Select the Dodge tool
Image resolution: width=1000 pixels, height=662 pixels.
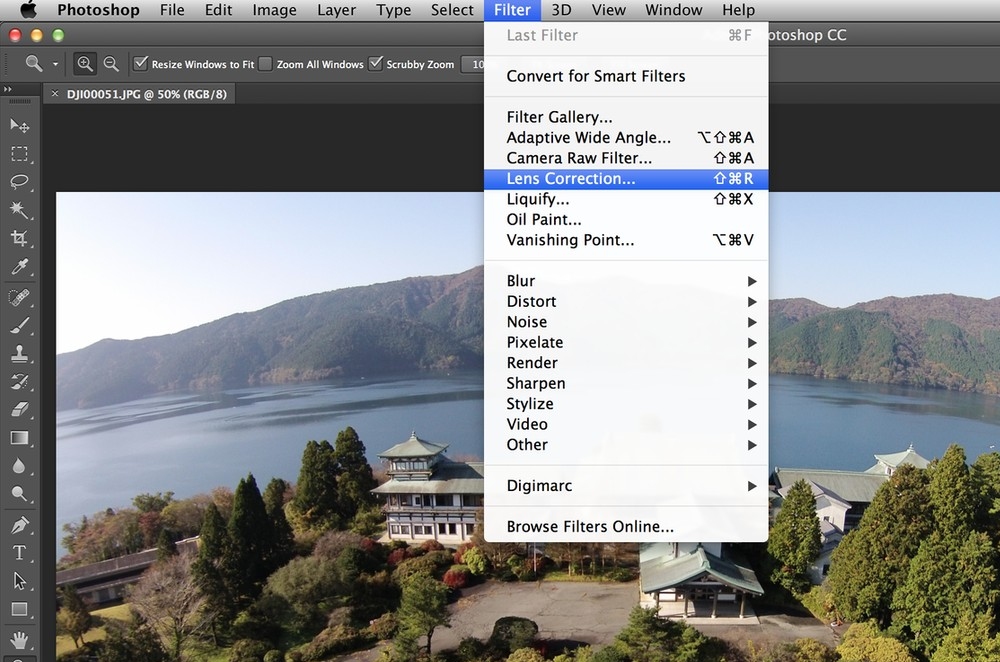[x=20, y=494]
